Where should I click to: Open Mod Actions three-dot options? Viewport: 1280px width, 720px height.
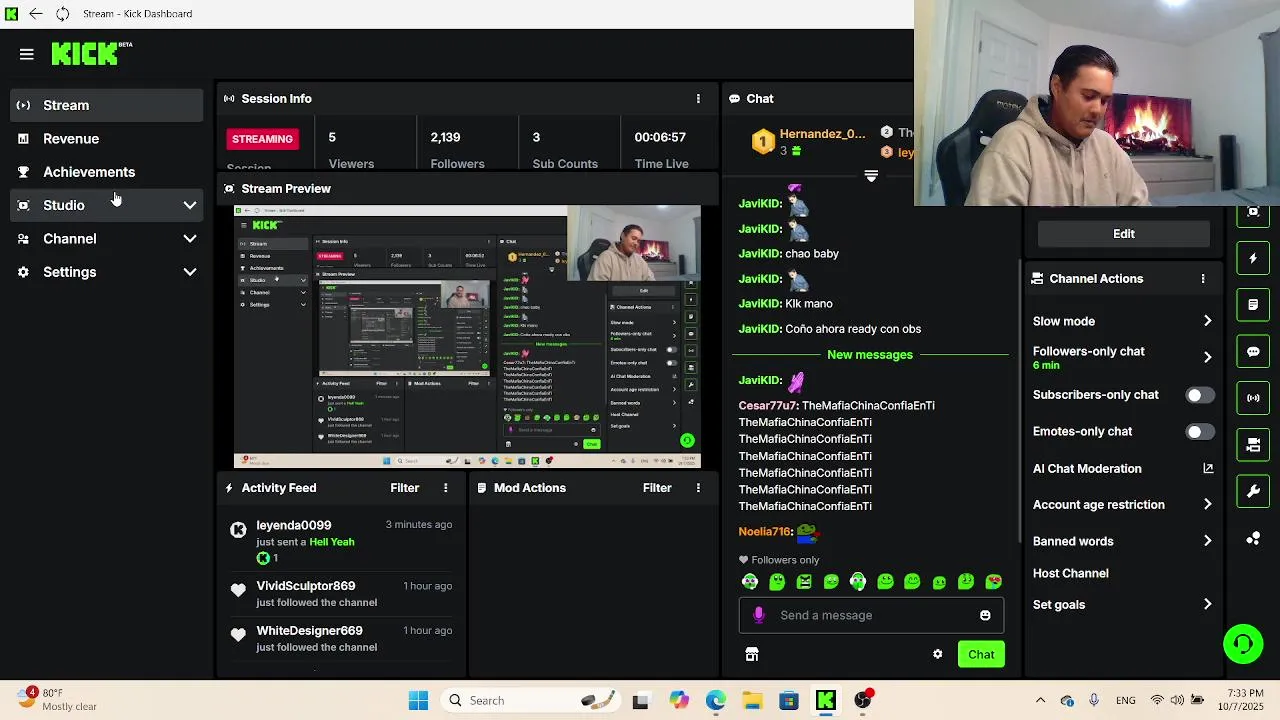(x=698, y=488)
